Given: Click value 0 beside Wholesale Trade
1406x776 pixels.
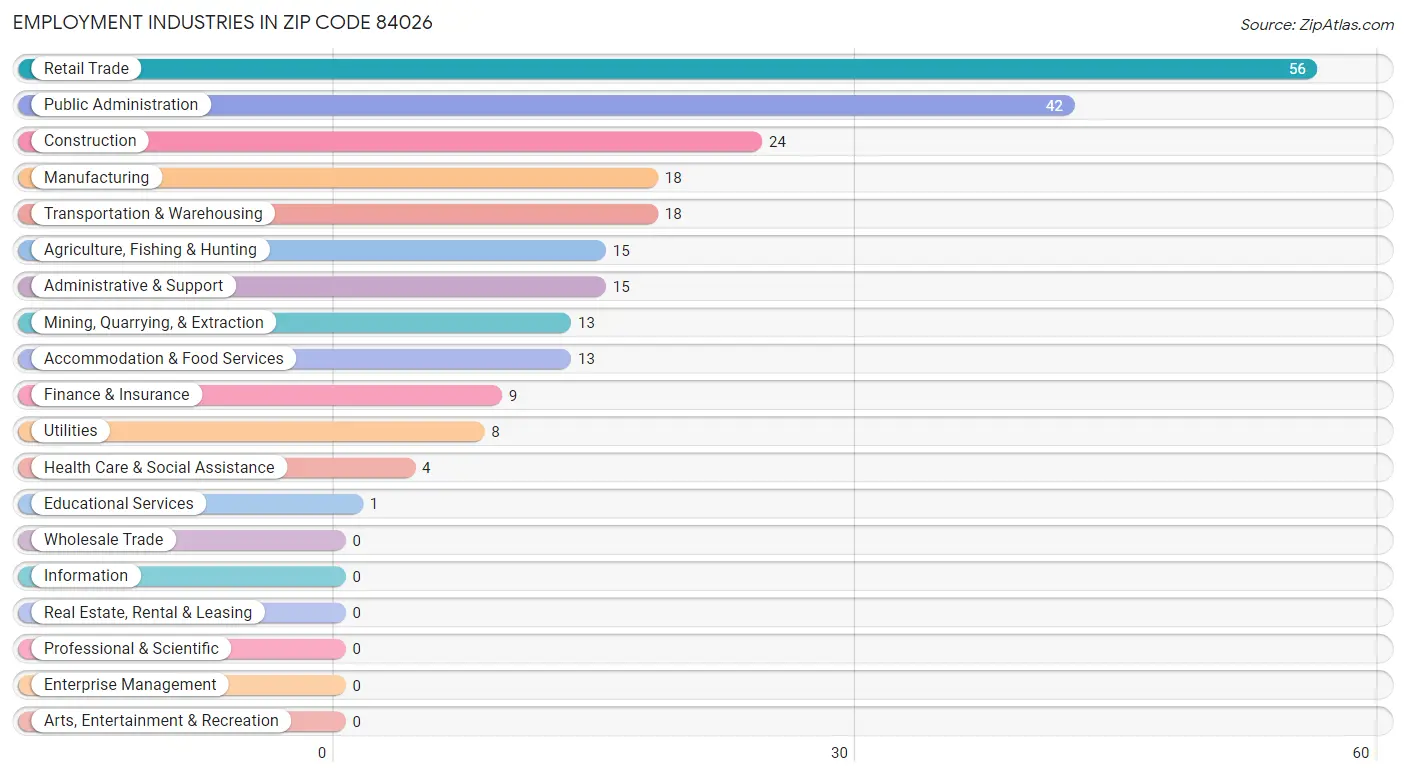Looking at the screenshot, I should [356, 540].
